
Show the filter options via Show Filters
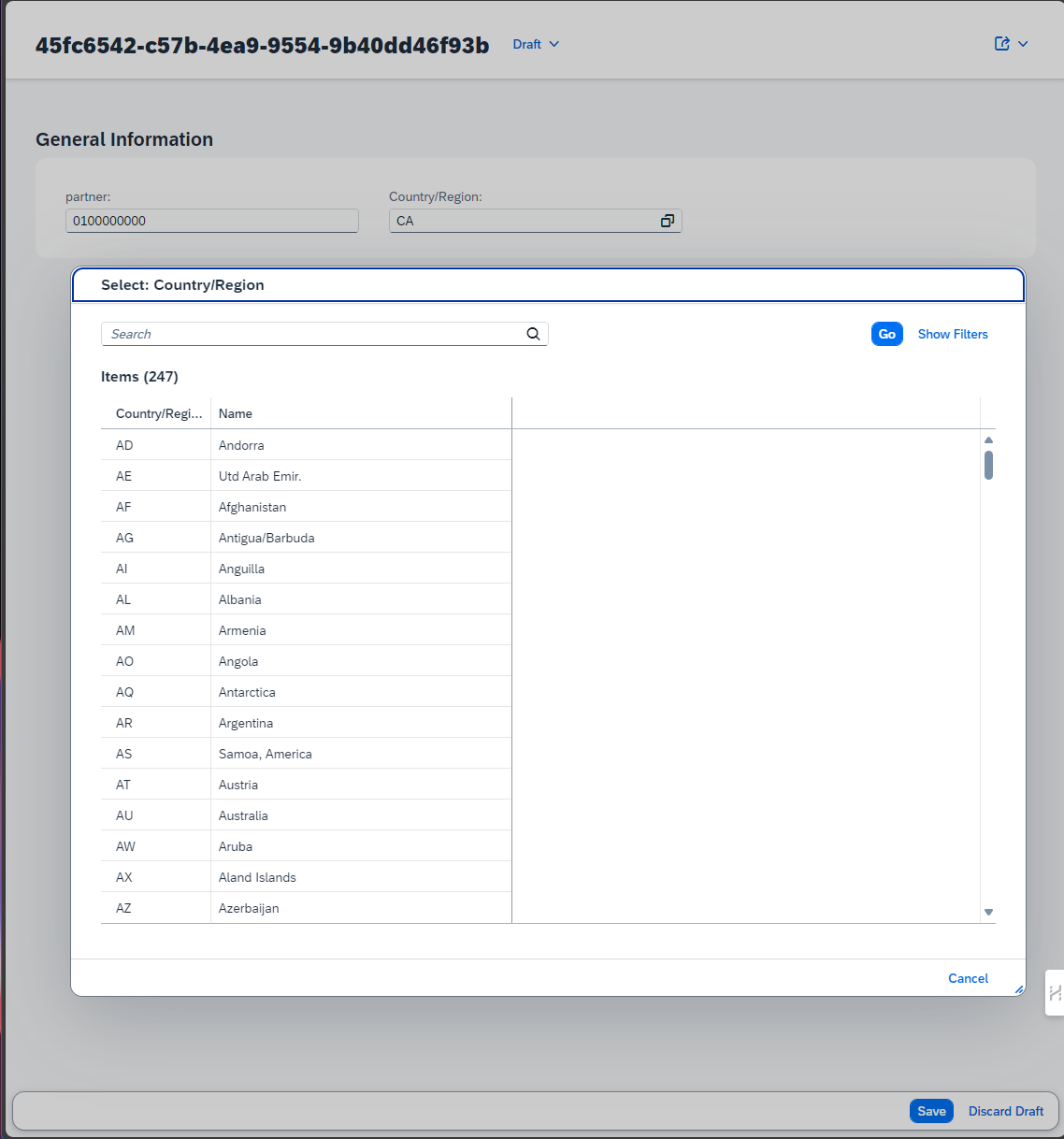point(952,334)
